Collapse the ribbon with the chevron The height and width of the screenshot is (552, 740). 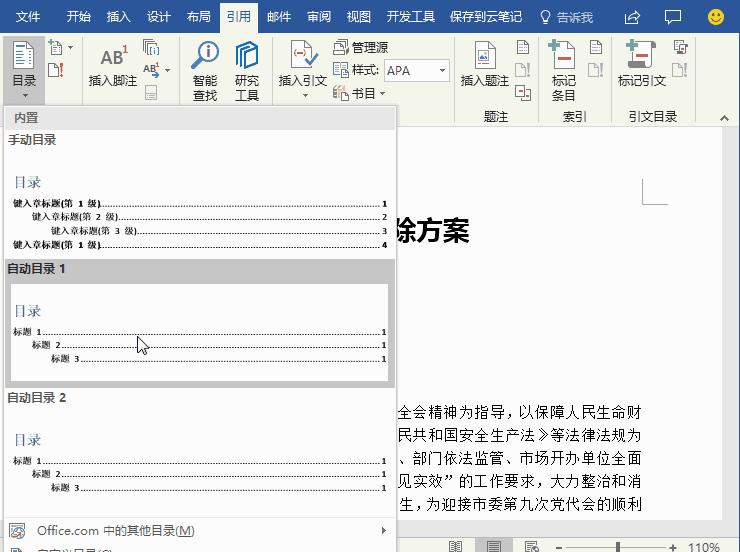pos(724,117)
